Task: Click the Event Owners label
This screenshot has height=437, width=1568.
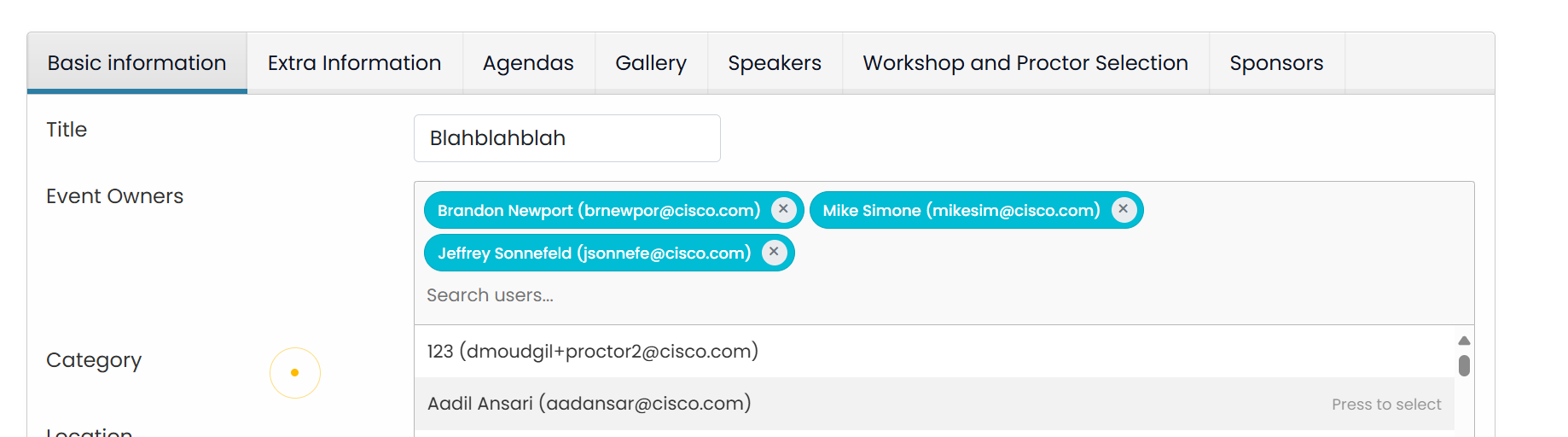Action: tap(115, 196)
